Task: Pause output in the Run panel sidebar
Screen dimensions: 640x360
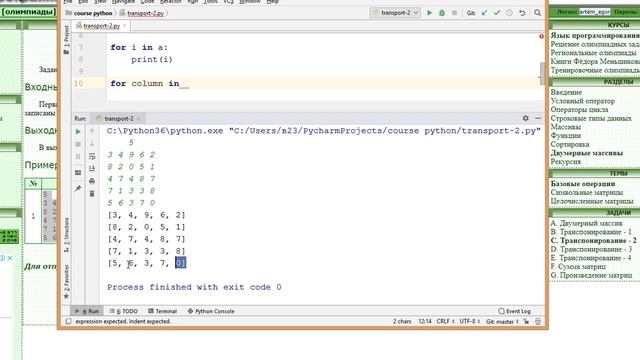Action: point(78,156)
